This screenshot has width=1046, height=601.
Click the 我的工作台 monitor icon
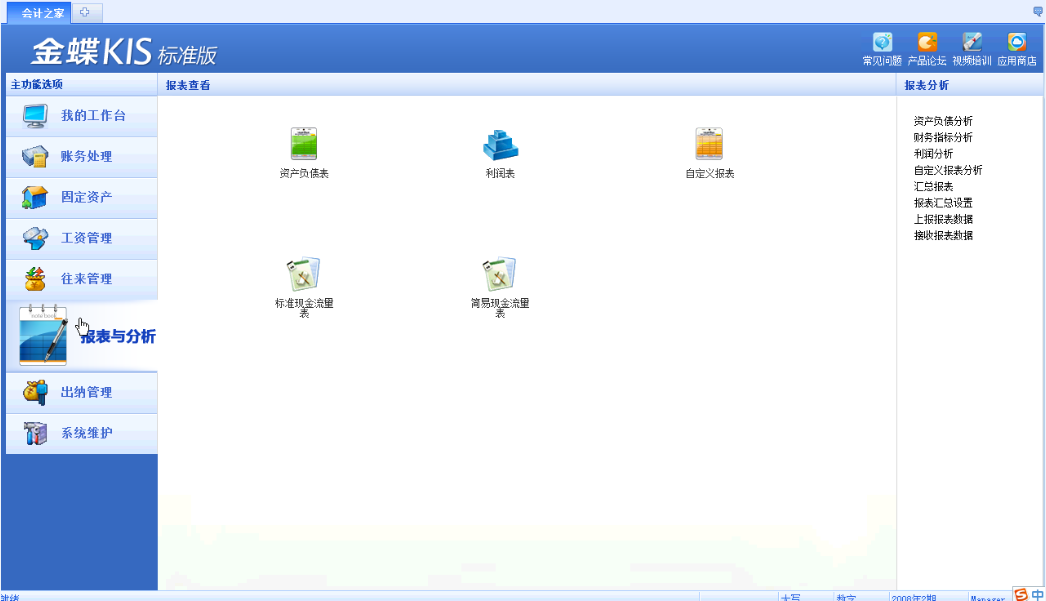click(x=35, y=115)
